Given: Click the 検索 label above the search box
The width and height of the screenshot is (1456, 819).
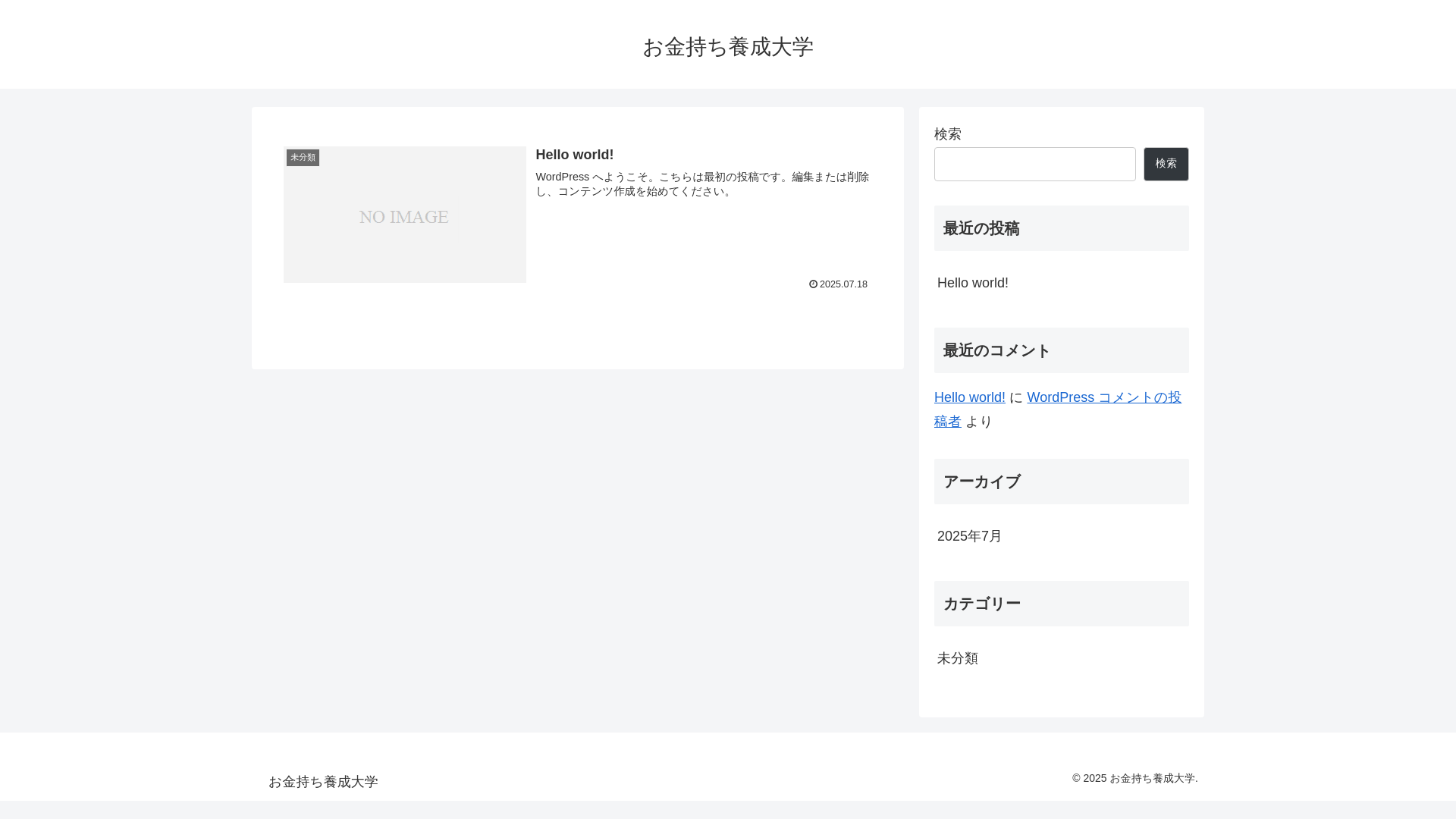Looking at the screenshot, I should tap(948, 134).
